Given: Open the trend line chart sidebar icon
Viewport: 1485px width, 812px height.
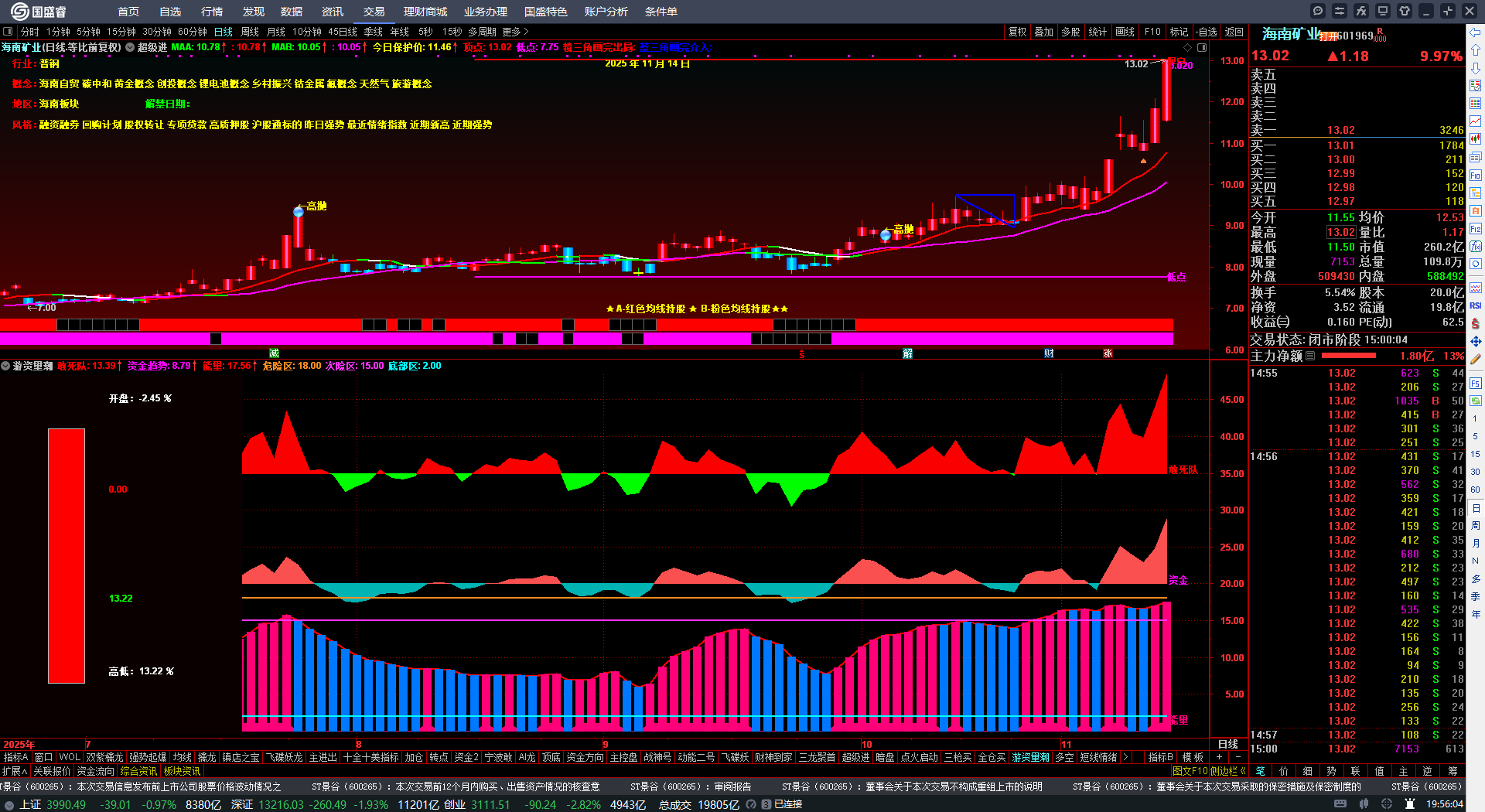Looking at the screenshot, I should coord(1476,121).
